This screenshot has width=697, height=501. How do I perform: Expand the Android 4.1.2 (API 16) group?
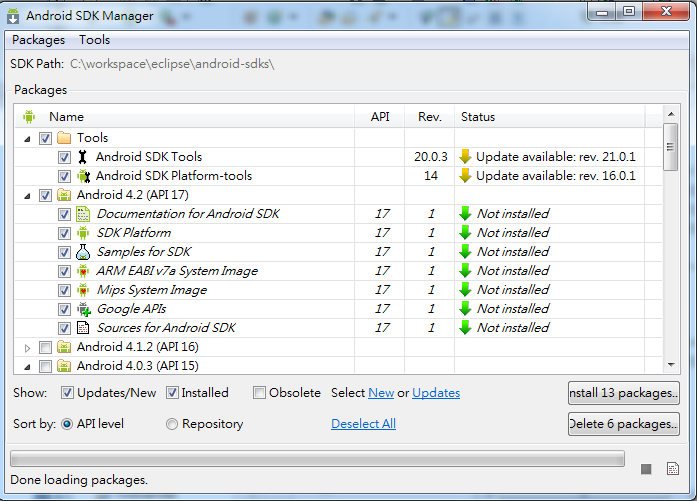tap(27, 348)
